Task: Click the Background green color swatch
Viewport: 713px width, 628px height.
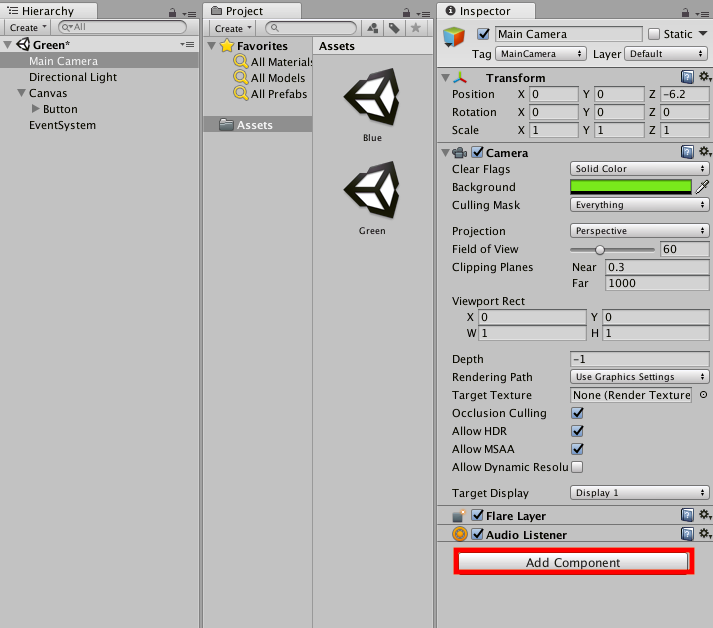Action: [631, 186]
